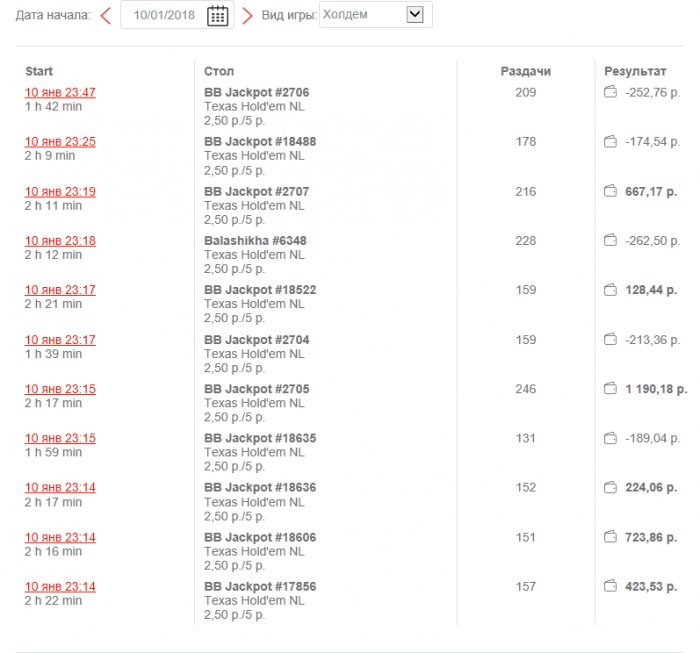The height and width of the screenshot is (653, 700).
Task: Click wallet icon beside 723,86 result
Action: pyautogui.click(x=610, y=537)
